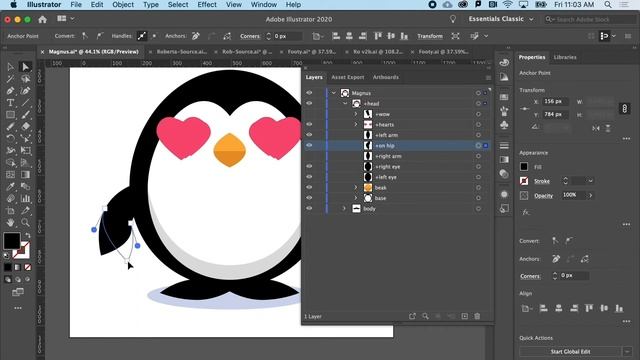Viewport: 640px width, 360px height.
Task: Choose the Rotate tool
Action: pyautogui.click(x=11, y=139)
